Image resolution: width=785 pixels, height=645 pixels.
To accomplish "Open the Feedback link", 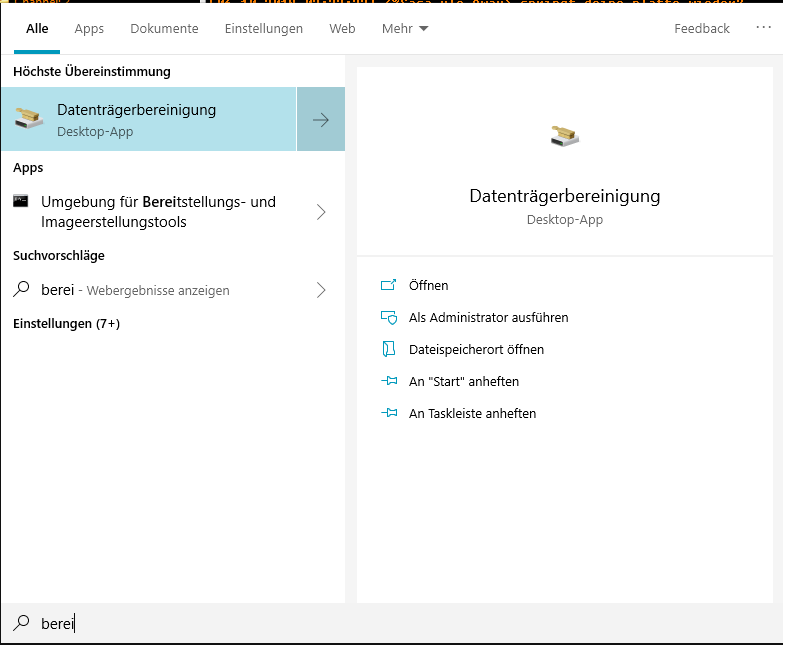I will (702, 29).
